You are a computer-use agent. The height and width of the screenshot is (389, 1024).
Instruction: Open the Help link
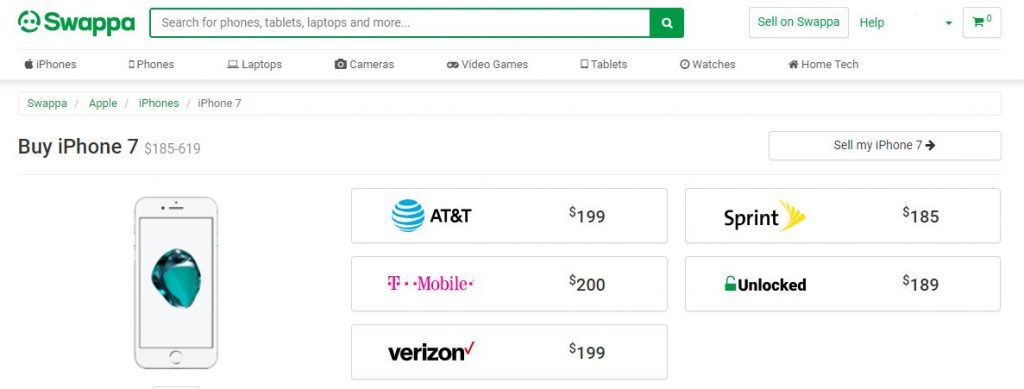[x=871, y=23]
